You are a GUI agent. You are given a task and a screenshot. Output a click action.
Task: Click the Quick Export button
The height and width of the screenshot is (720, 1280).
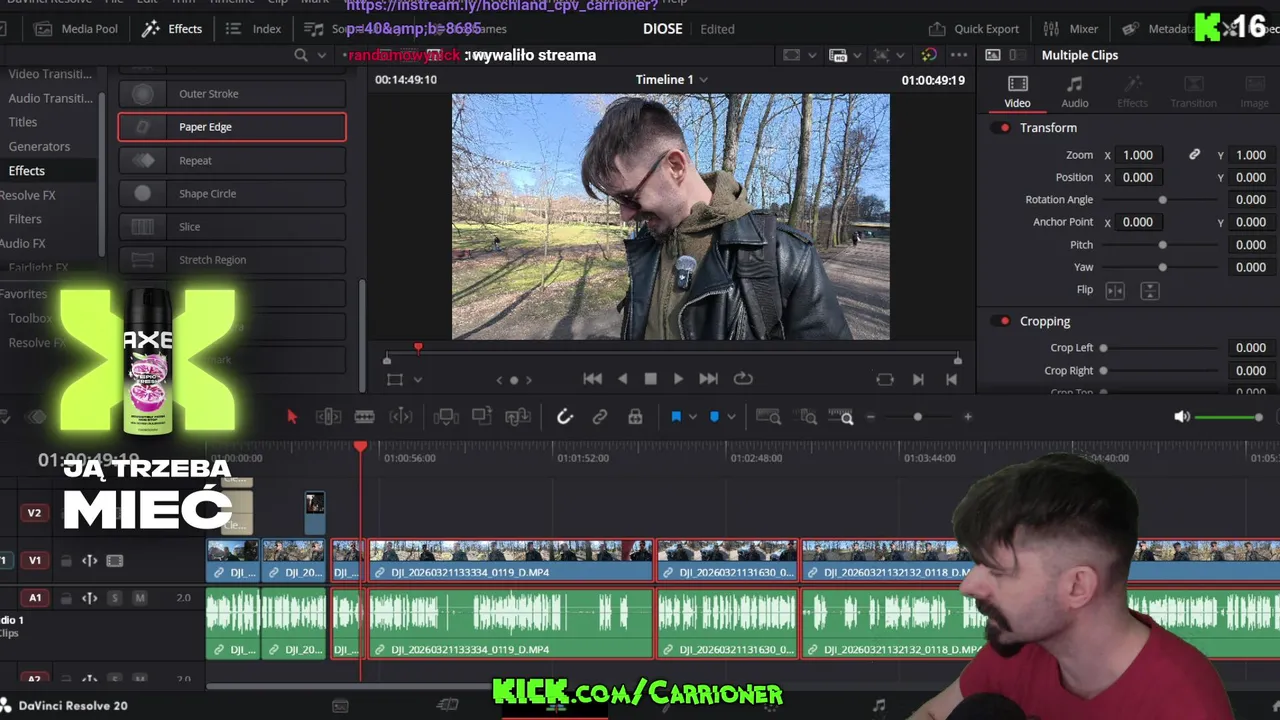pos(974,29)
